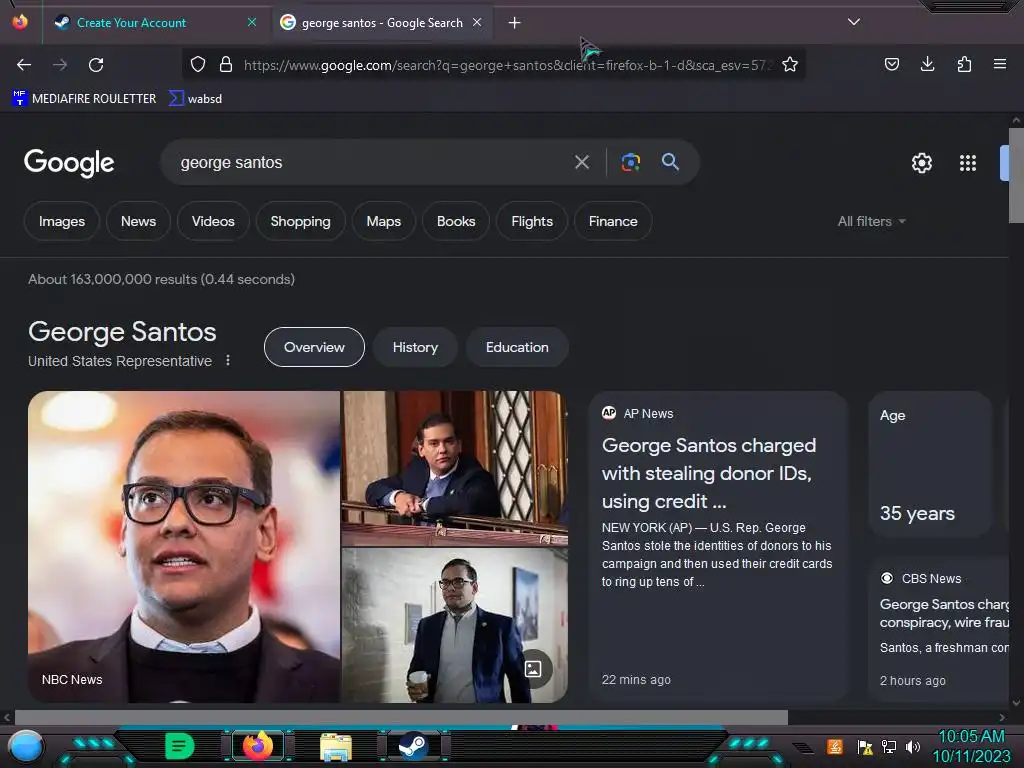Open the Age 35 years card
The image size is (1024, 768).
pos(930,464)
